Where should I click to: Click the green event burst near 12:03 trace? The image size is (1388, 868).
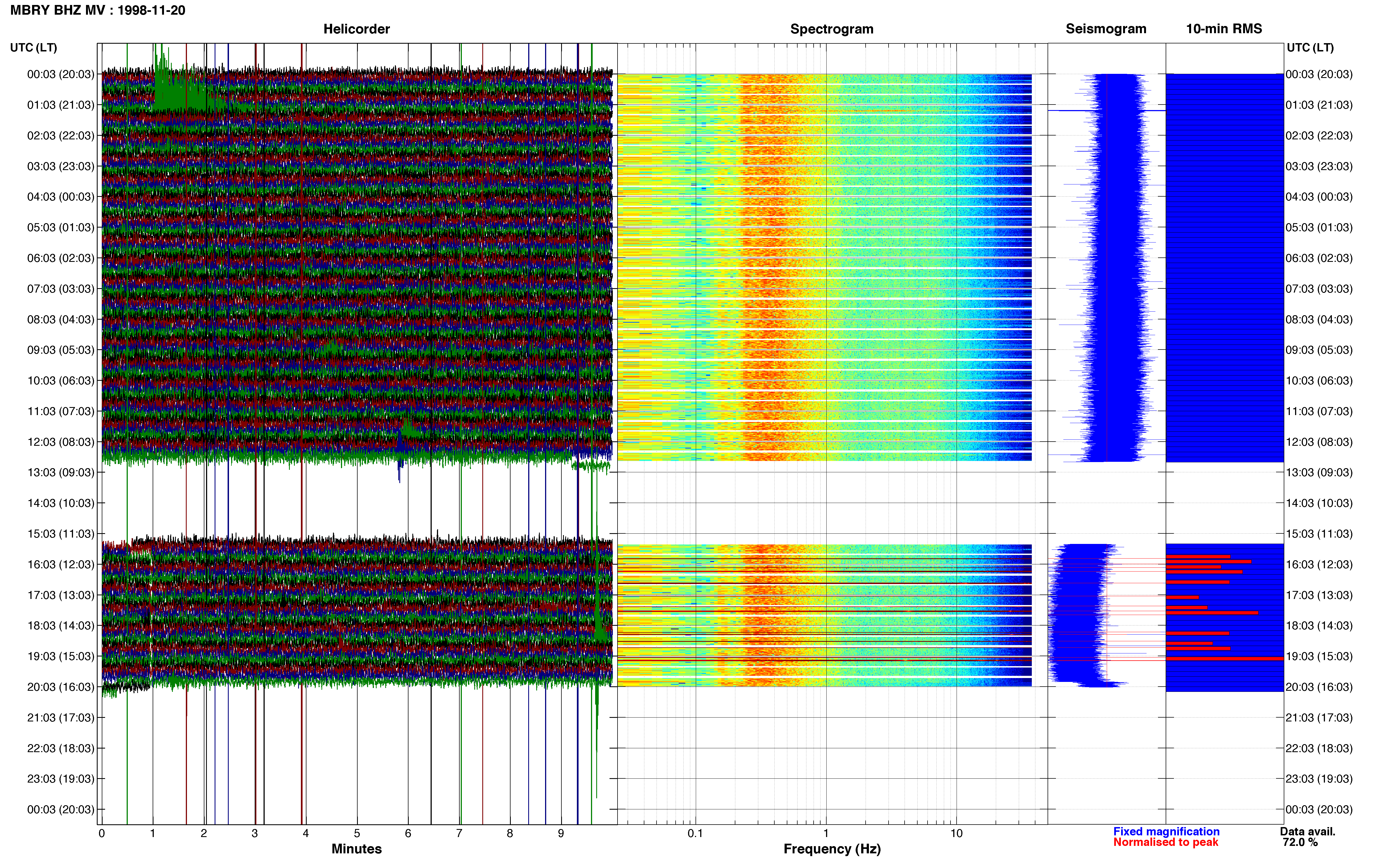(x=409, y=429)
